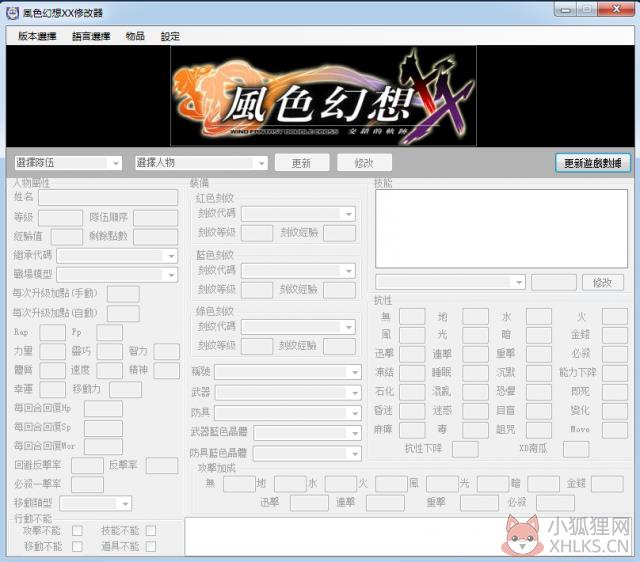Click the 智力 input field
This screenshot has height=562, width=640.
167,351
